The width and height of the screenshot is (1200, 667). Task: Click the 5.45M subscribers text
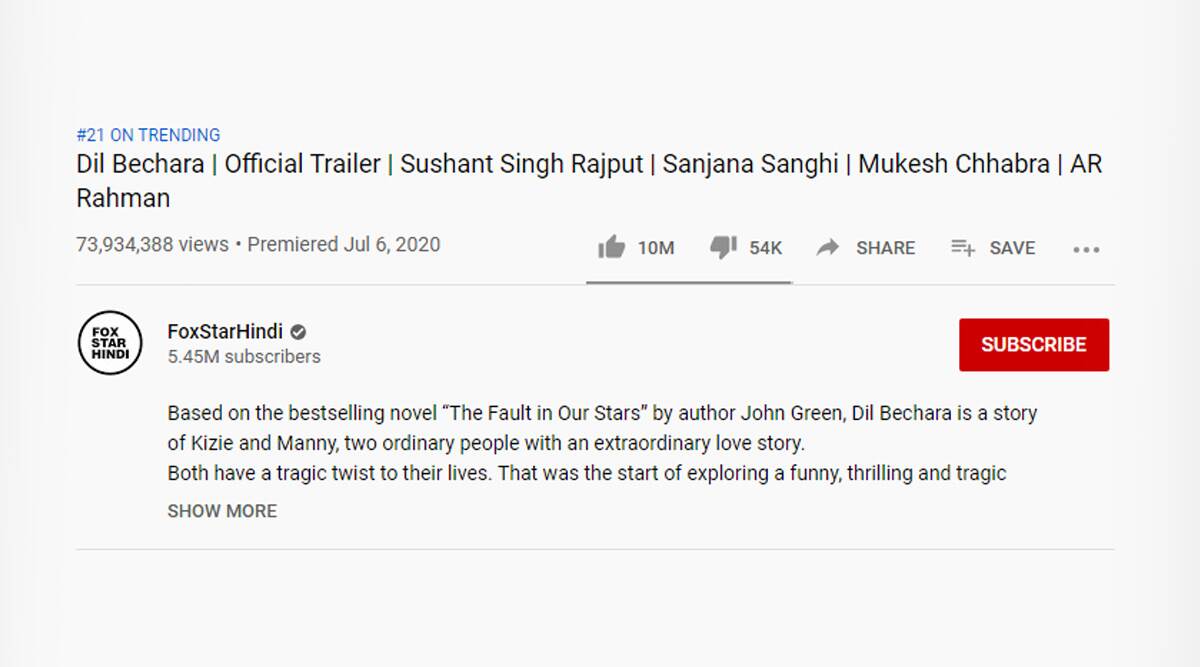coord(244,357)
